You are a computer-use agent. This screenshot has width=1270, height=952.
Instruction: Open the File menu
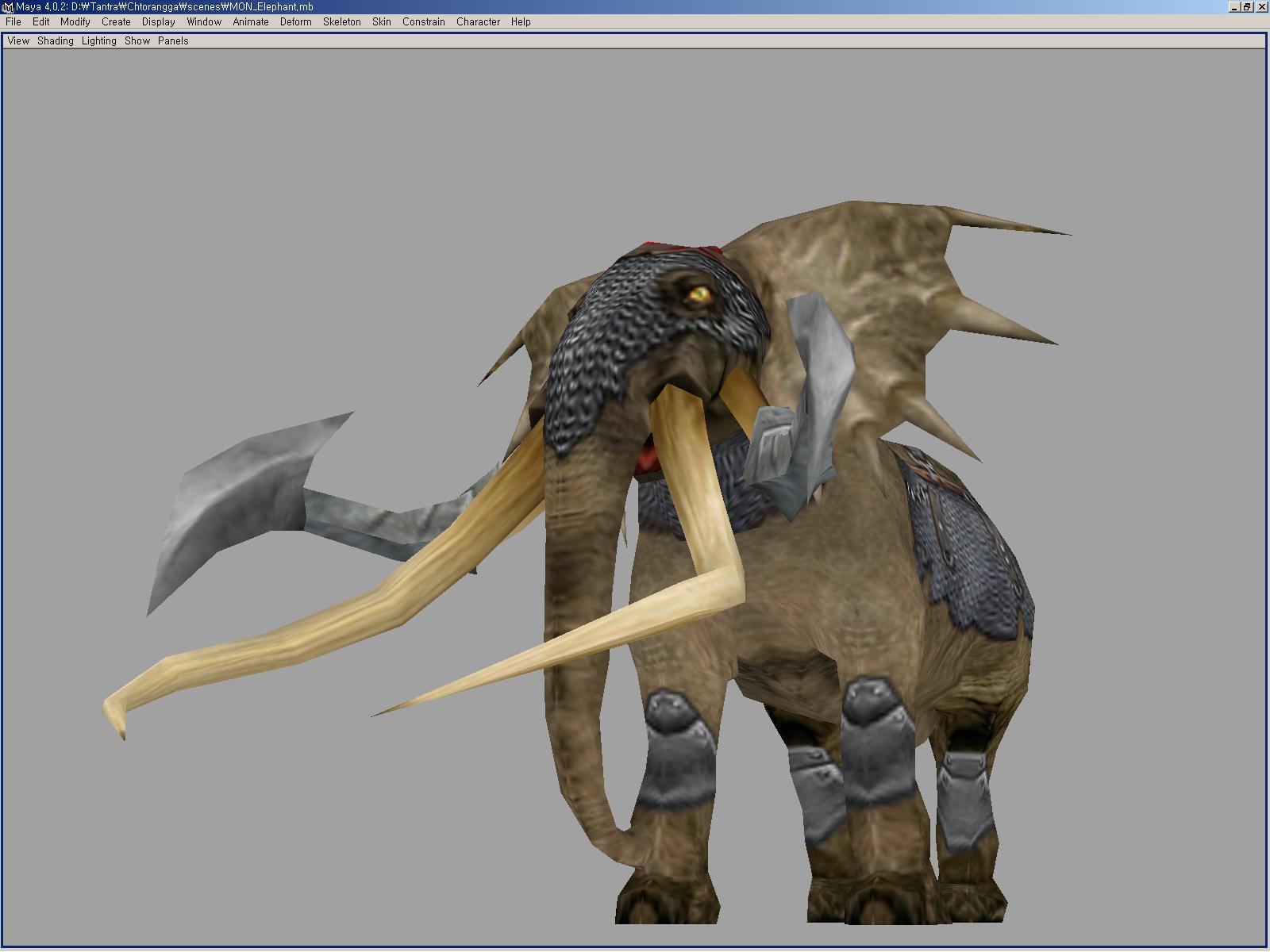[13, 21]
